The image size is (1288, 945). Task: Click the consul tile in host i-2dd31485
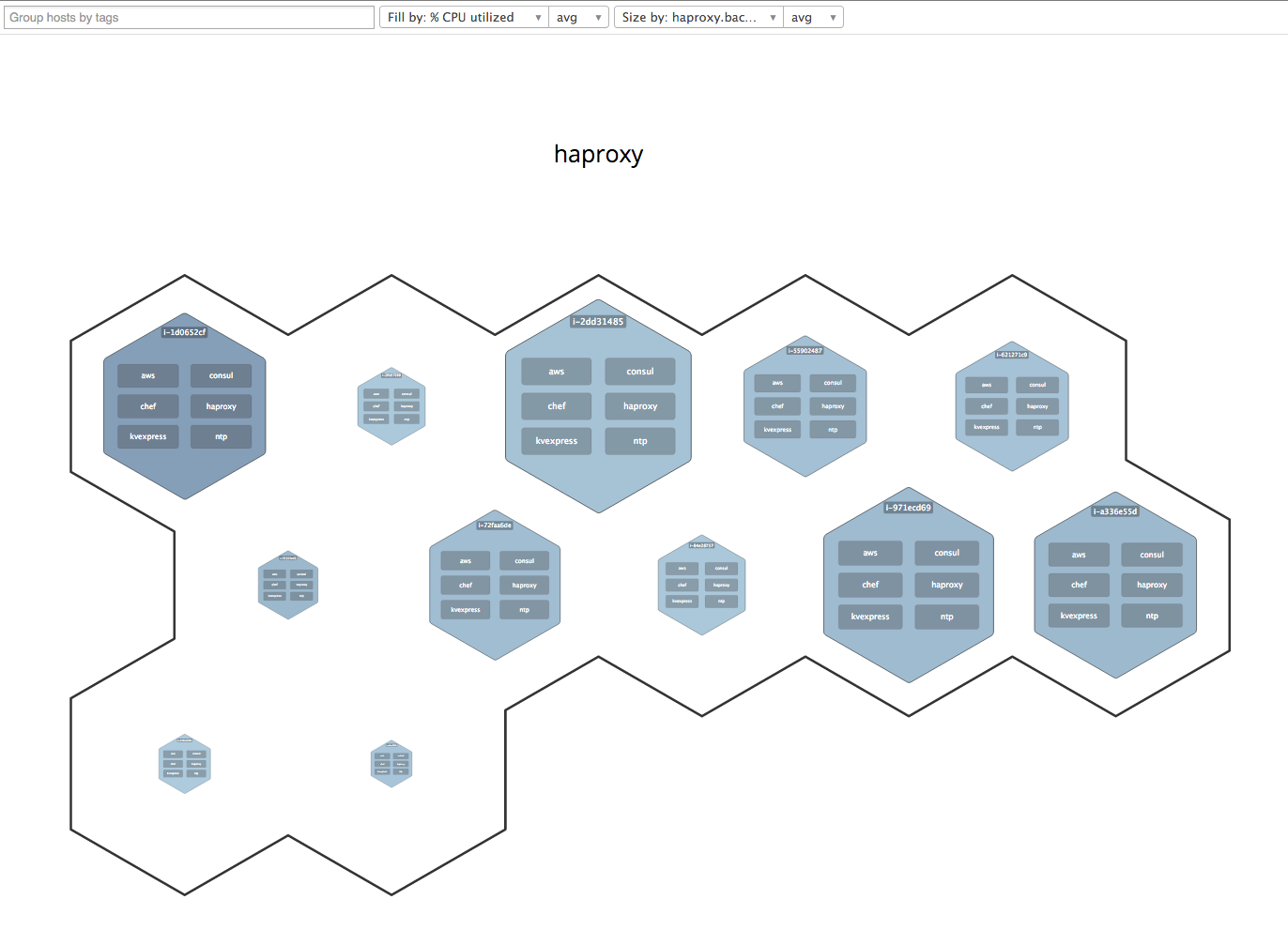coord(640,372)
